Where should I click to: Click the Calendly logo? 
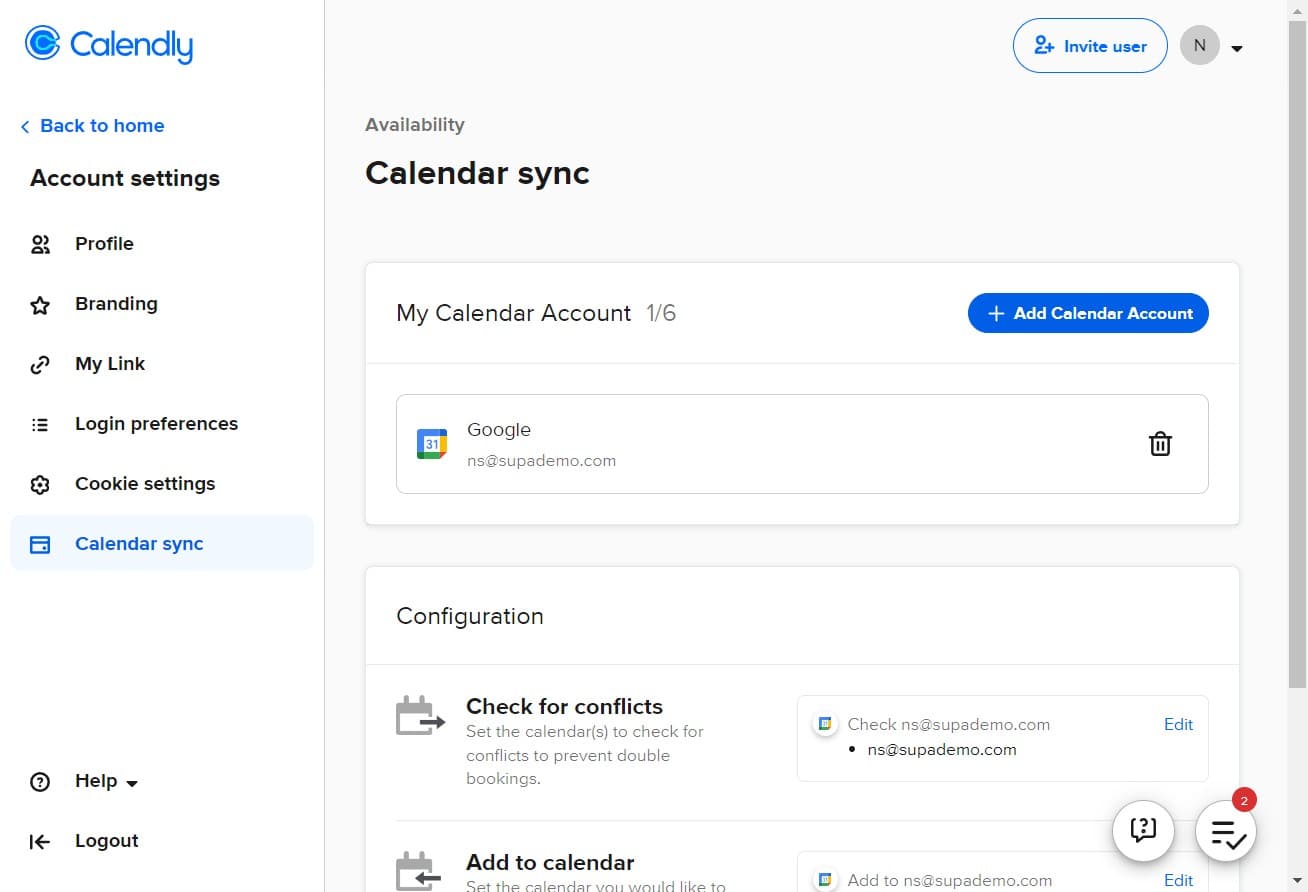(x=108, y=44)
